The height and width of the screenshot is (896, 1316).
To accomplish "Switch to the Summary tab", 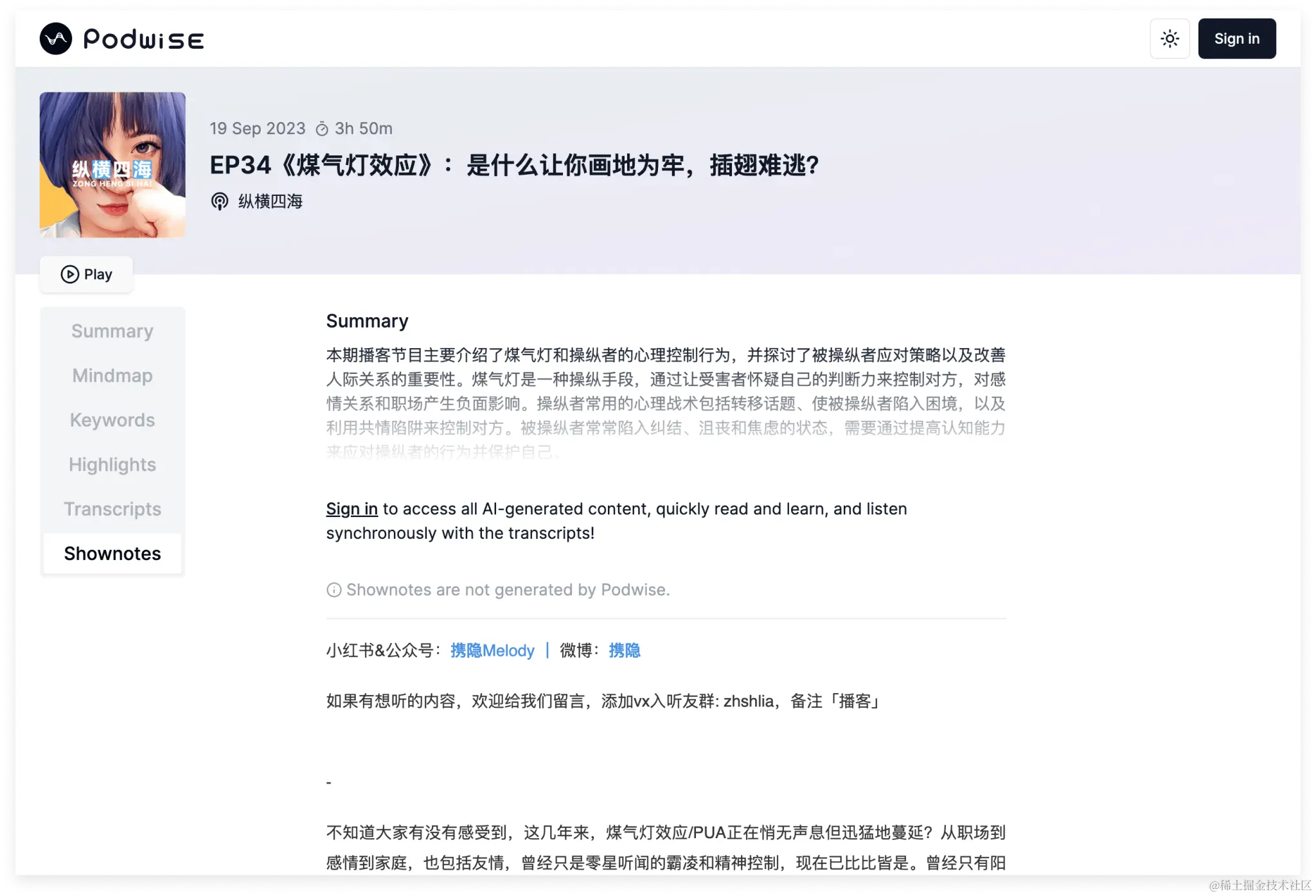I will point(112,331).
